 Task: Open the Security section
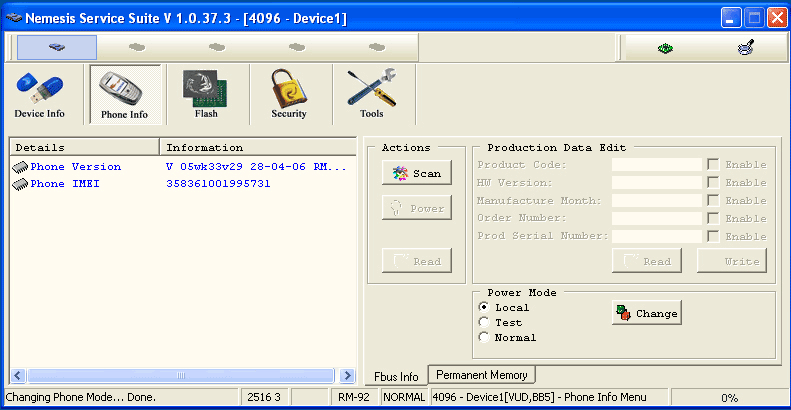click(289, 94)
